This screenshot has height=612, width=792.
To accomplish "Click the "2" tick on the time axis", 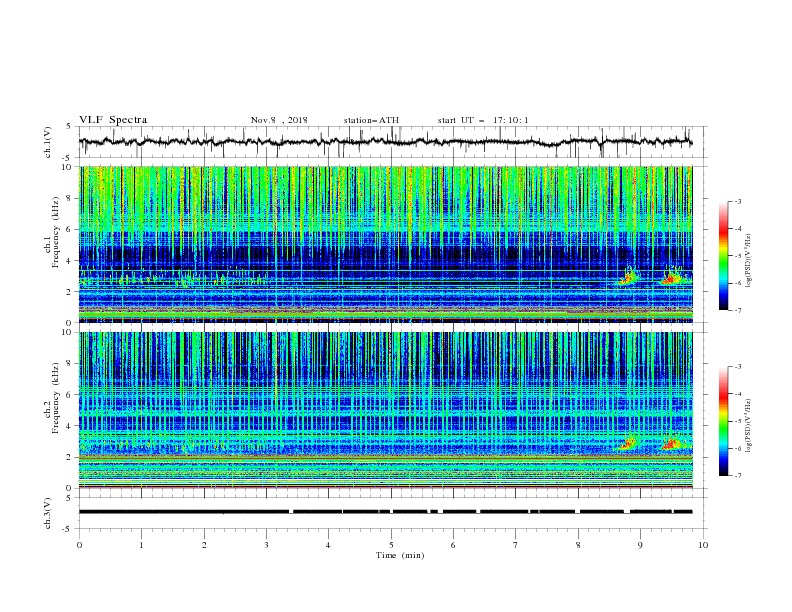I will [x=204, y=545].
